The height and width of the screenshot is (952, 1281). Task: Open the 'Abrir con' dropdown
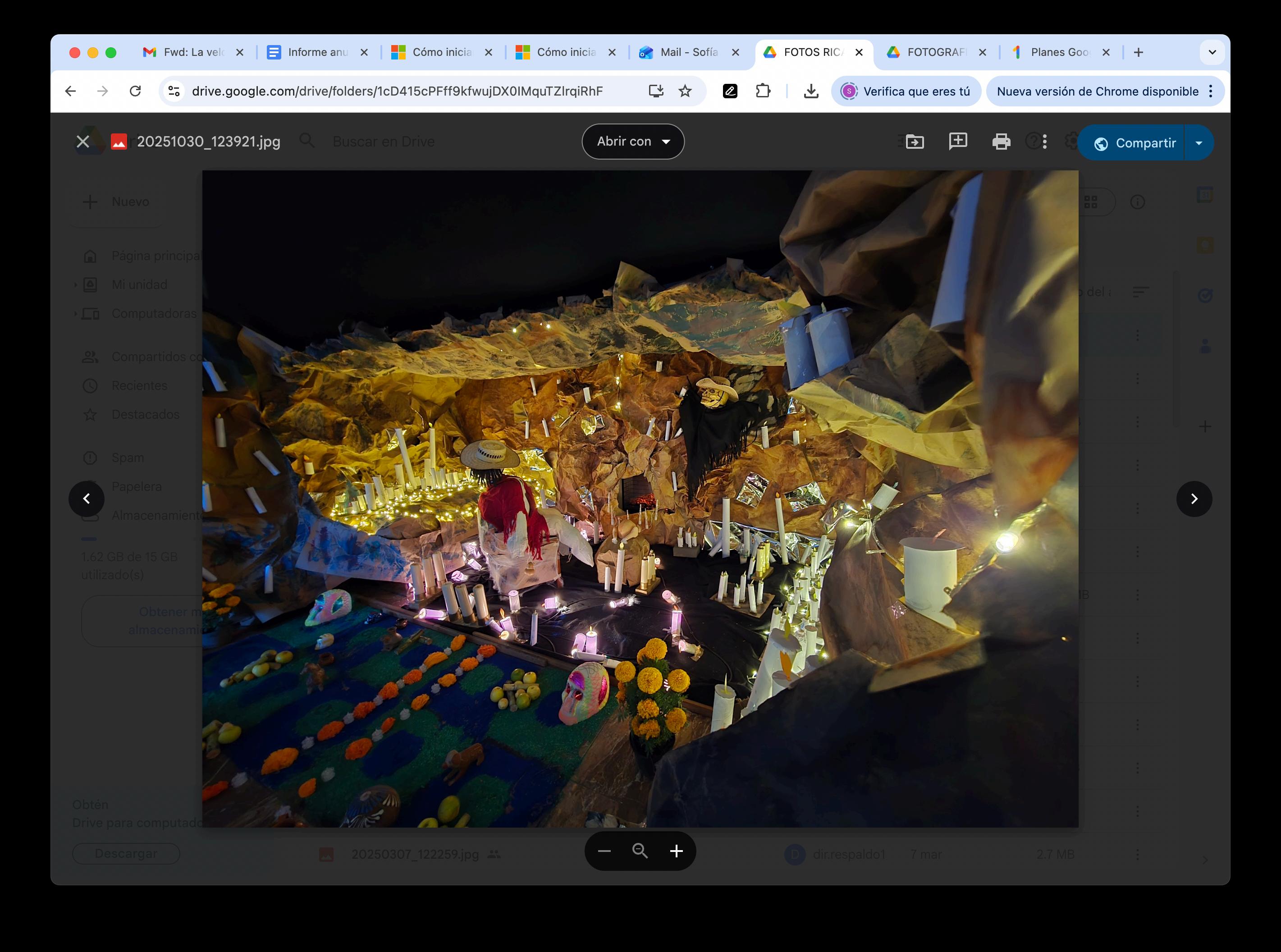[x=633, y=142]
